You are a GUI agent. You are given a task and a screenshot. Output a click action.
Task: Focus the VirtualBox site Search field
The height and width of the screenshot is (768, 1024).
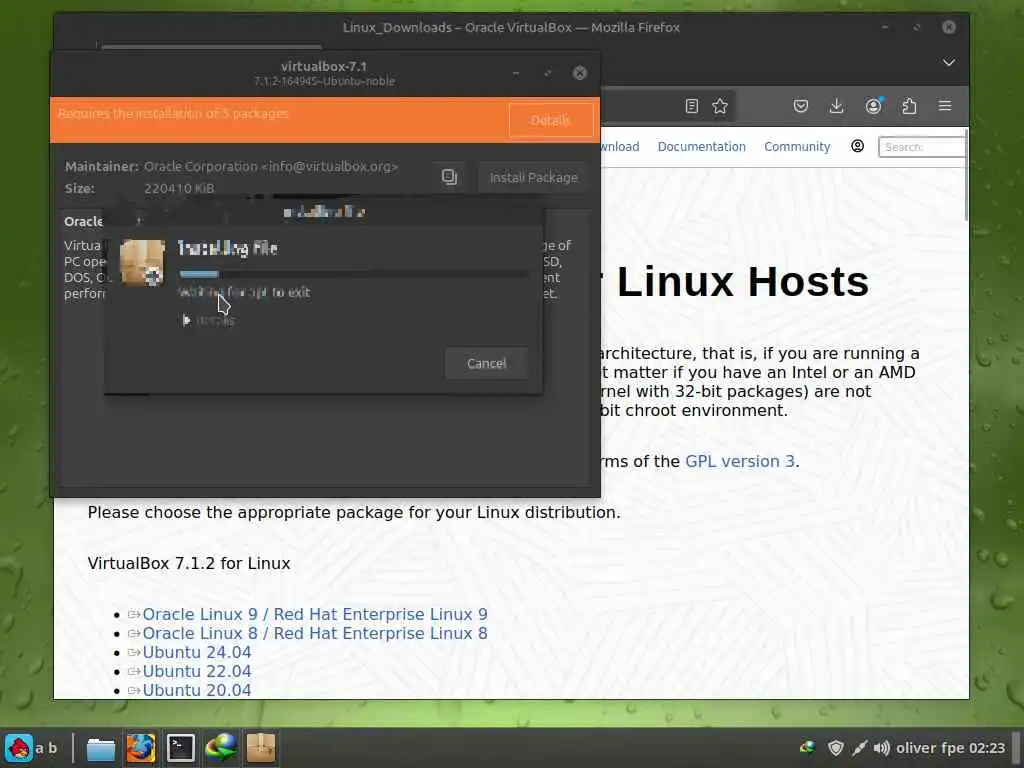tap(921, 147)
